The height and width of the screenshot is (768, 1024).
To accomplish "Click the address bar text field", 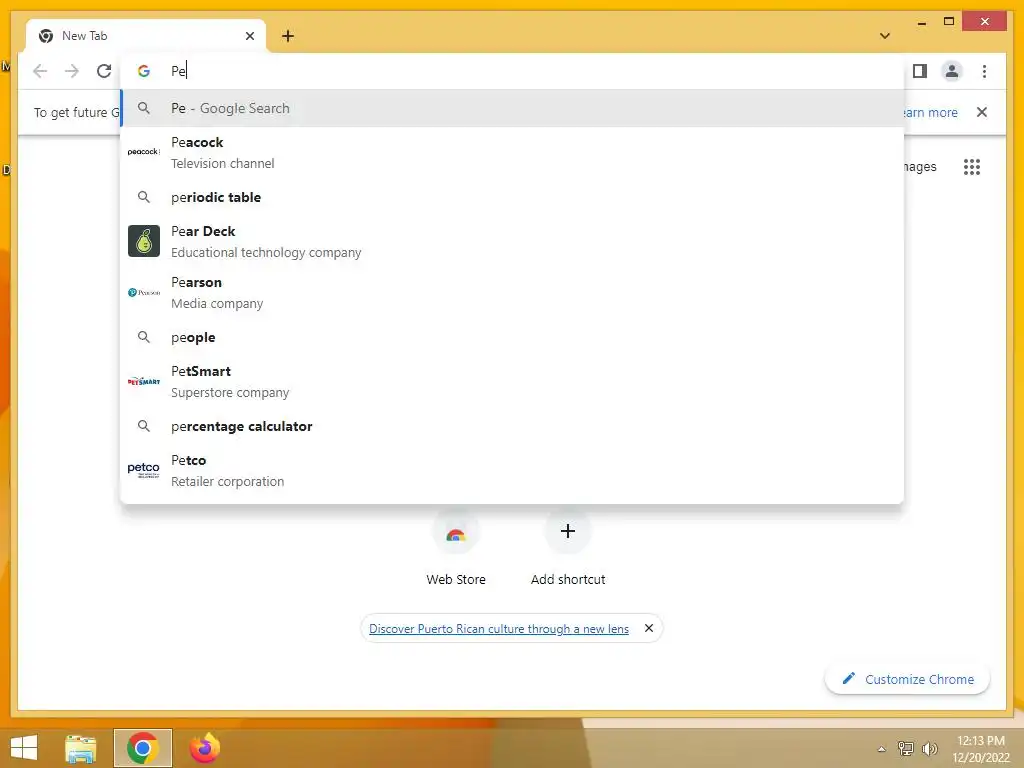I will pos(512,71).
